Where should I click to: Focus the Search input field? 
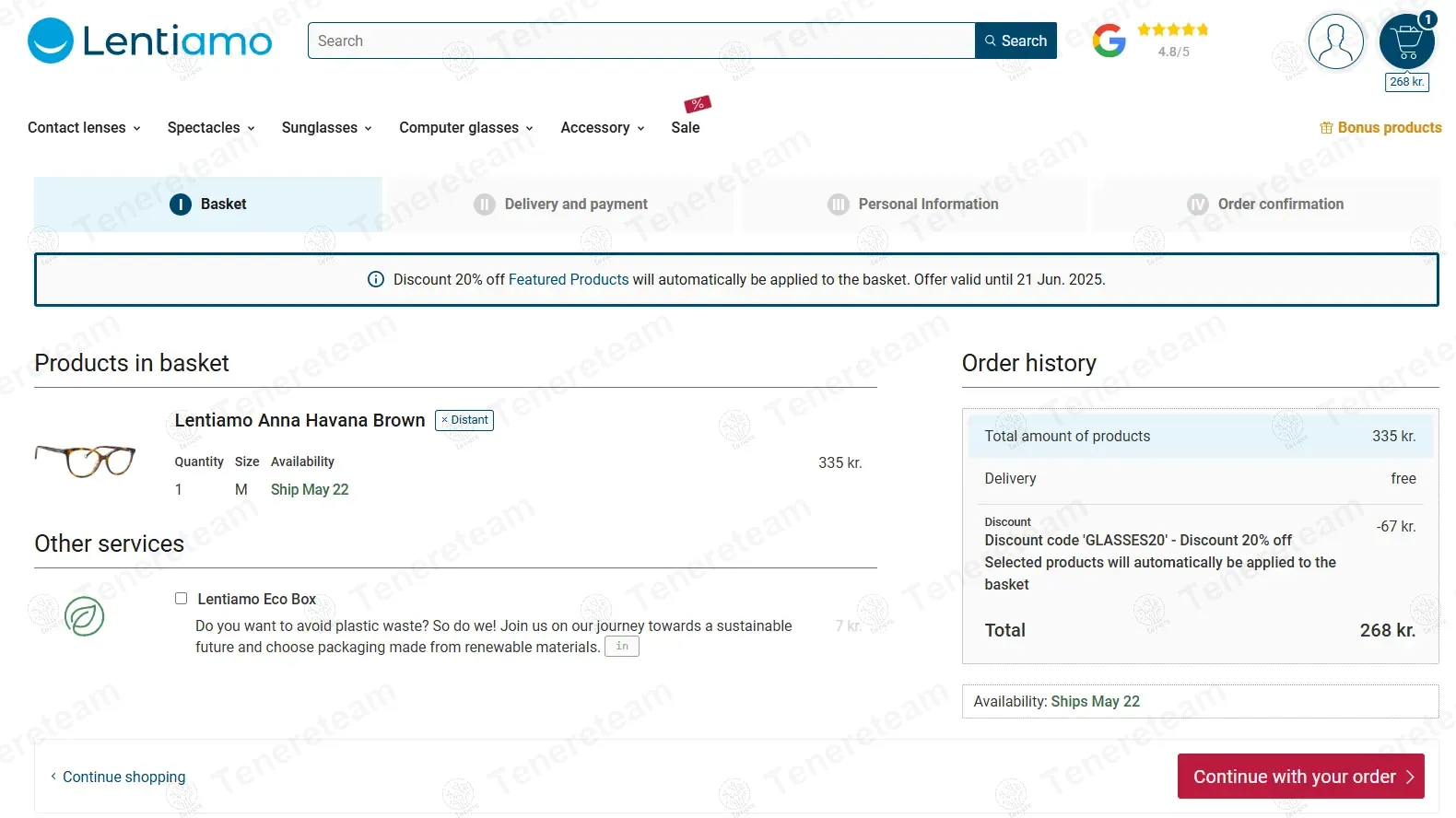[641, 41]
